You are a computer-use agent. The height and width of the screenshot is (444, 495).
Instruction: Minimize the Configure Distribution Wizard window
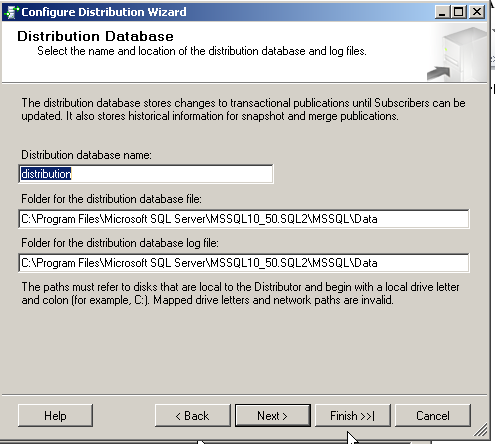(442, 12)
